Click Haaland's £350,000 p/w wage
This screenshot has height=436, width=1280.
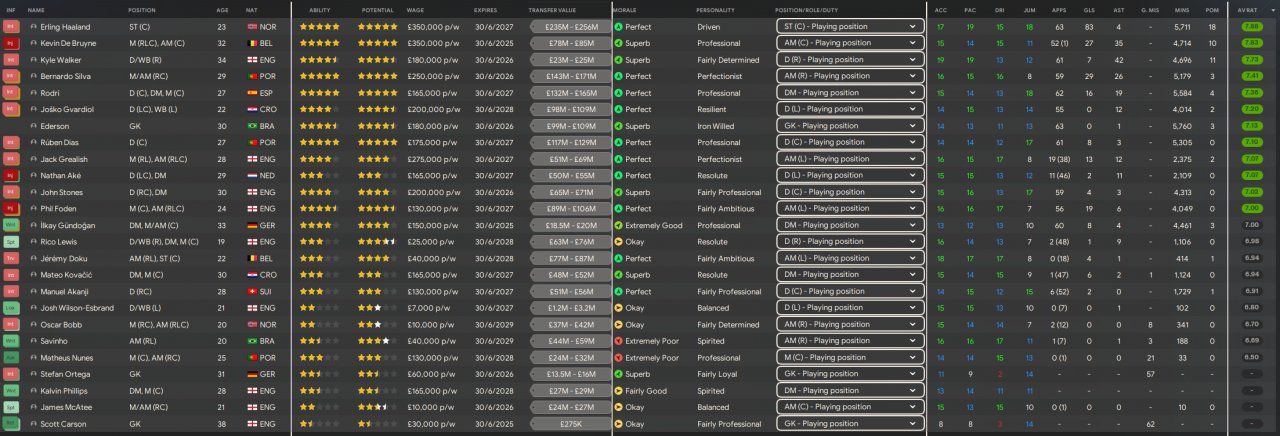point(431,27)
